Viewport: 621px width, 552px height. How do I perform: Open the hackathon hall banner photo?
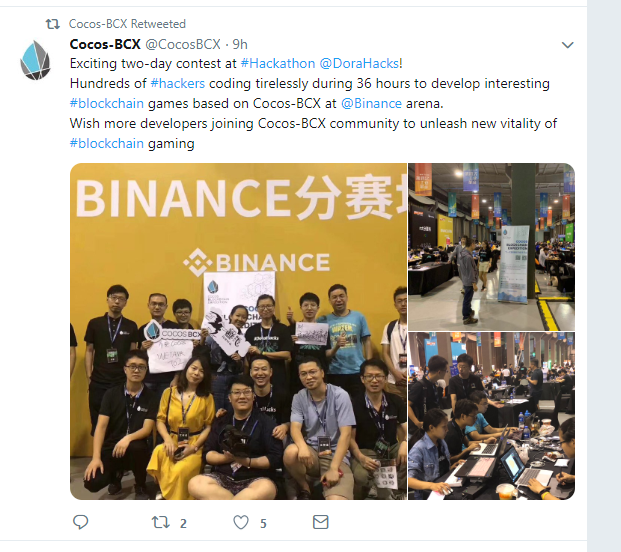[x=491, y=247]
